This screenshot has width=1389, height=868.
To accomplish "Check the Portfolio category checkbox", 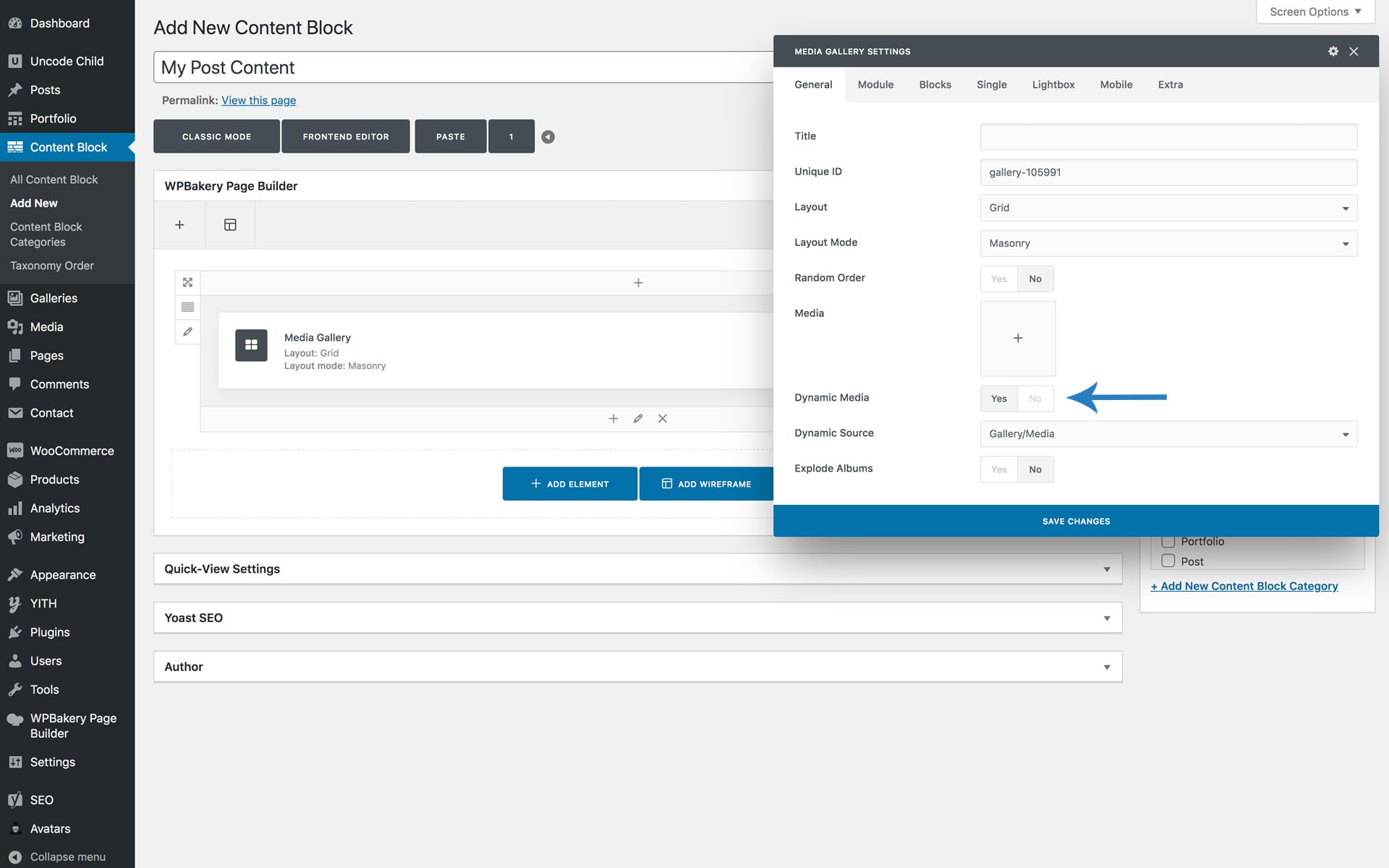I will point(1168,541).
